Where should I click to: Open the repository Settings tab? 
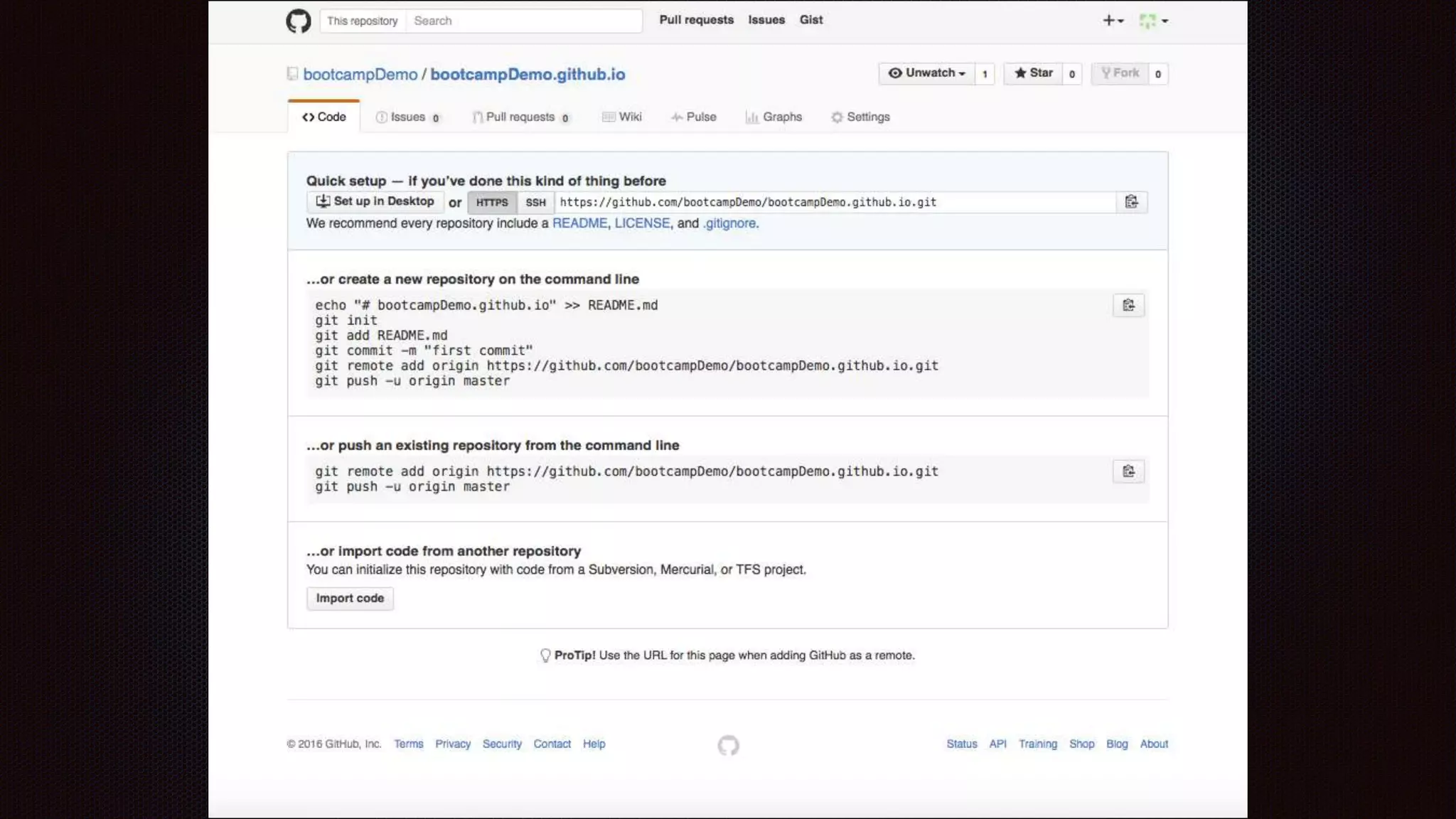pyautogui.click(x=860, y=117)
